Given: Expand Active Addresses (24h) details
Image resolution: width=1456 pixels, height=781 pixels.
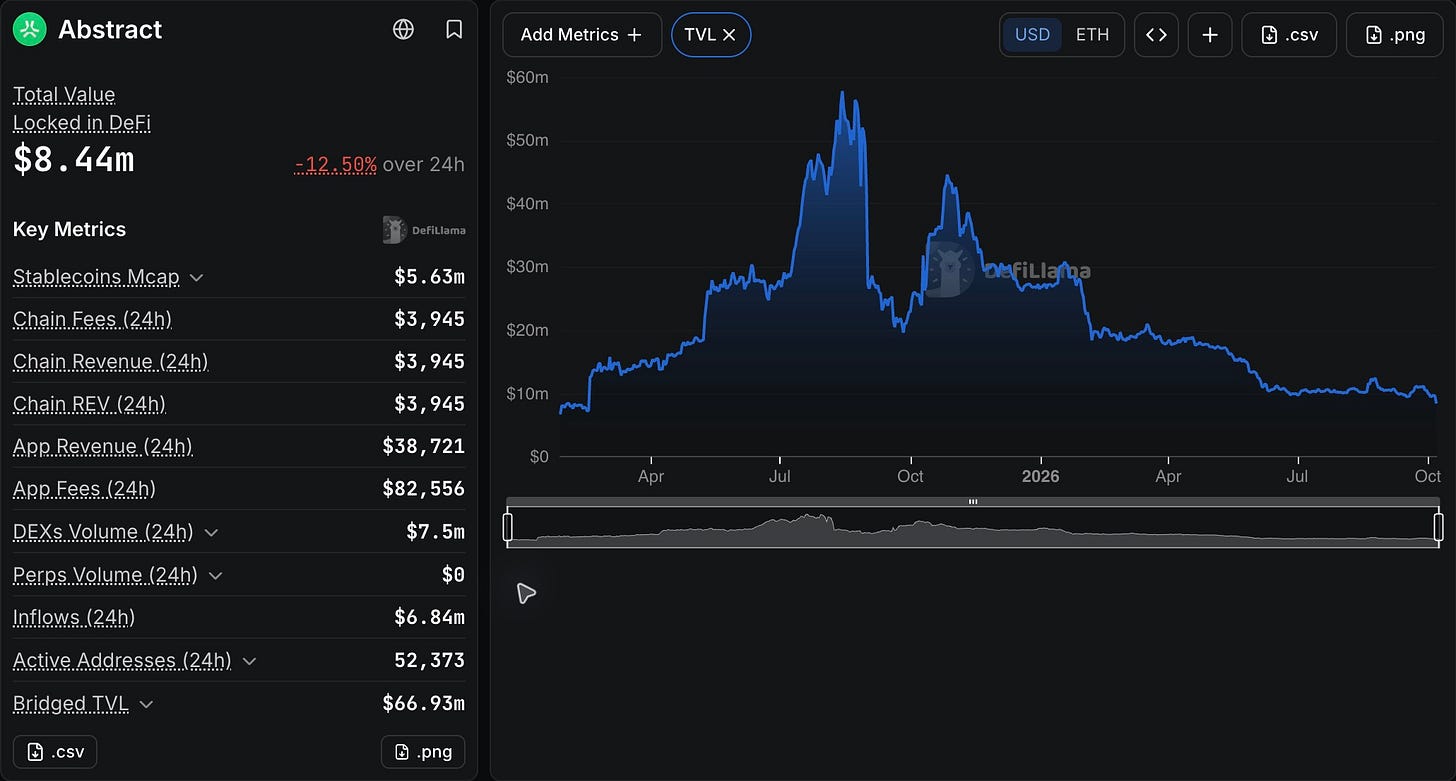Looking at the screenshot, I should click(249, 661).
